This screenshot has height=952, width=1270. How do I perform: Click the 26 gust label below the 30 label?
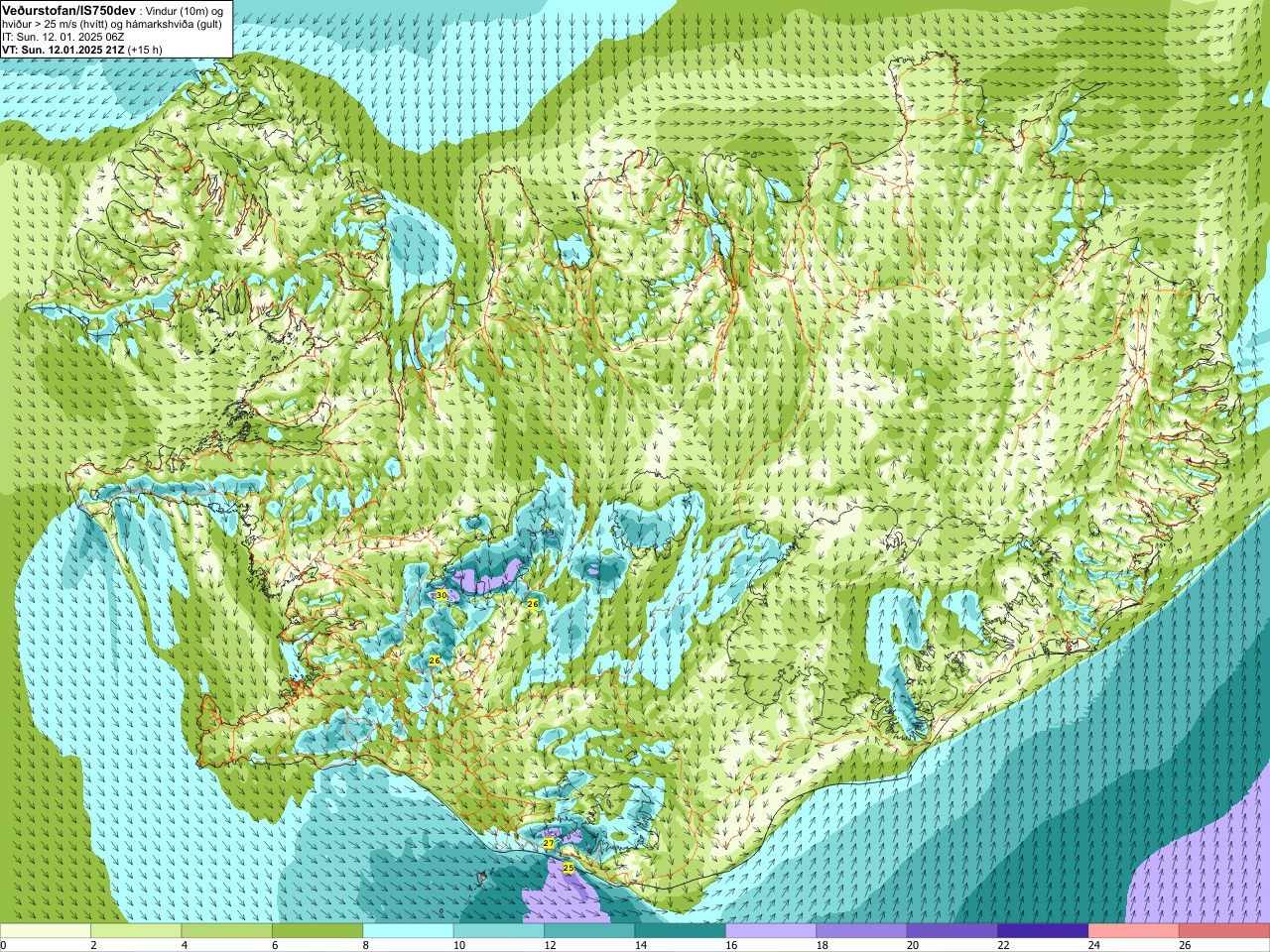(x=434, y=660)
